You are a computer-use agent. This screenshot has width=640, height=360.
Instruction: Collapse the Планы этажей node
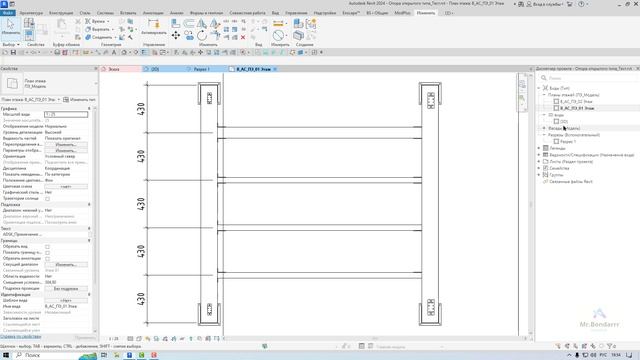(544, 95)
